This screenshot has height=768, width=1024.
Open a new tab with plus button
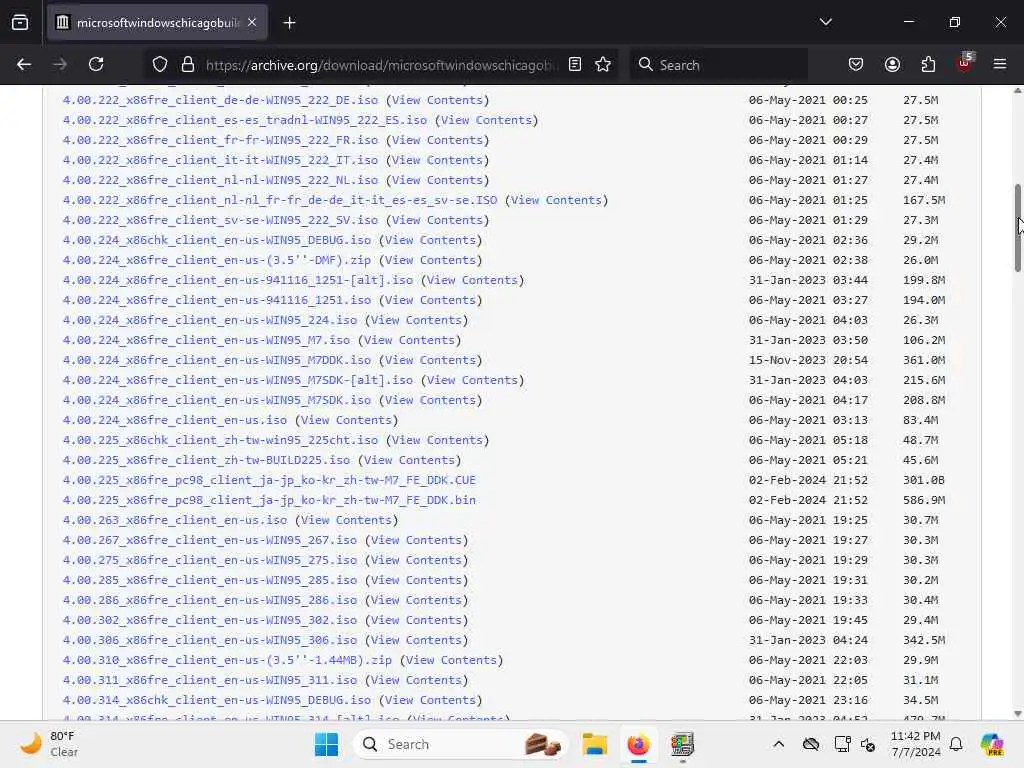[289, 23]
